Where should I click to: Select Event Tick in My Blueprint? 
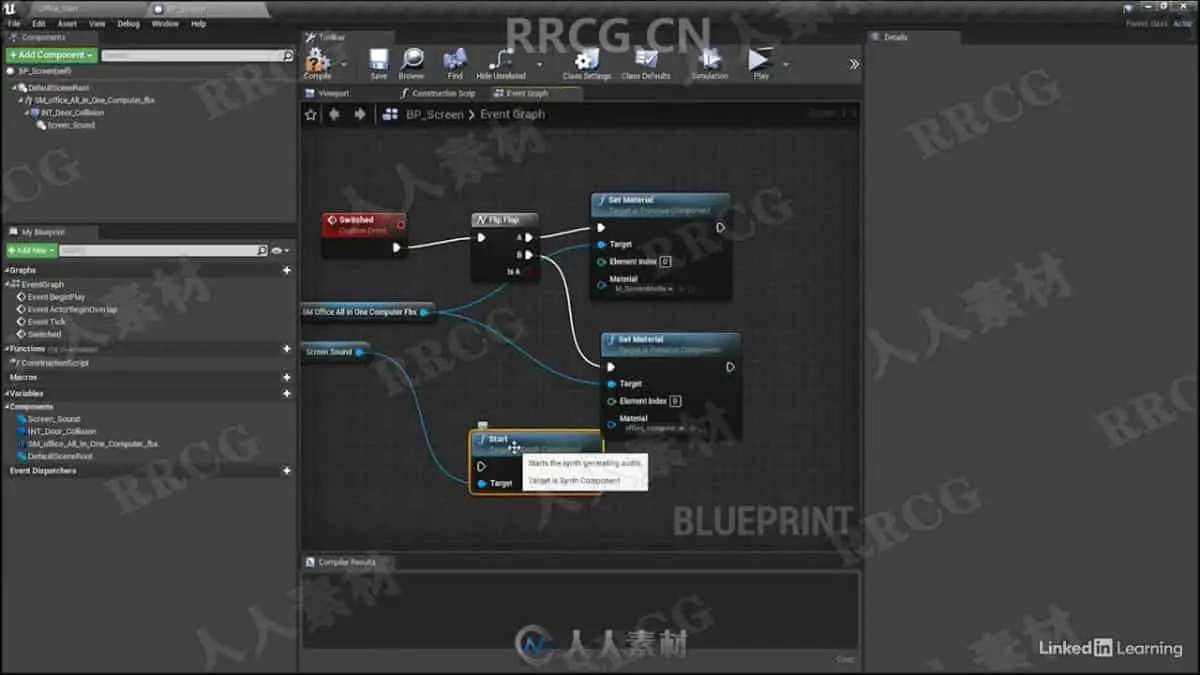[46, 322]
